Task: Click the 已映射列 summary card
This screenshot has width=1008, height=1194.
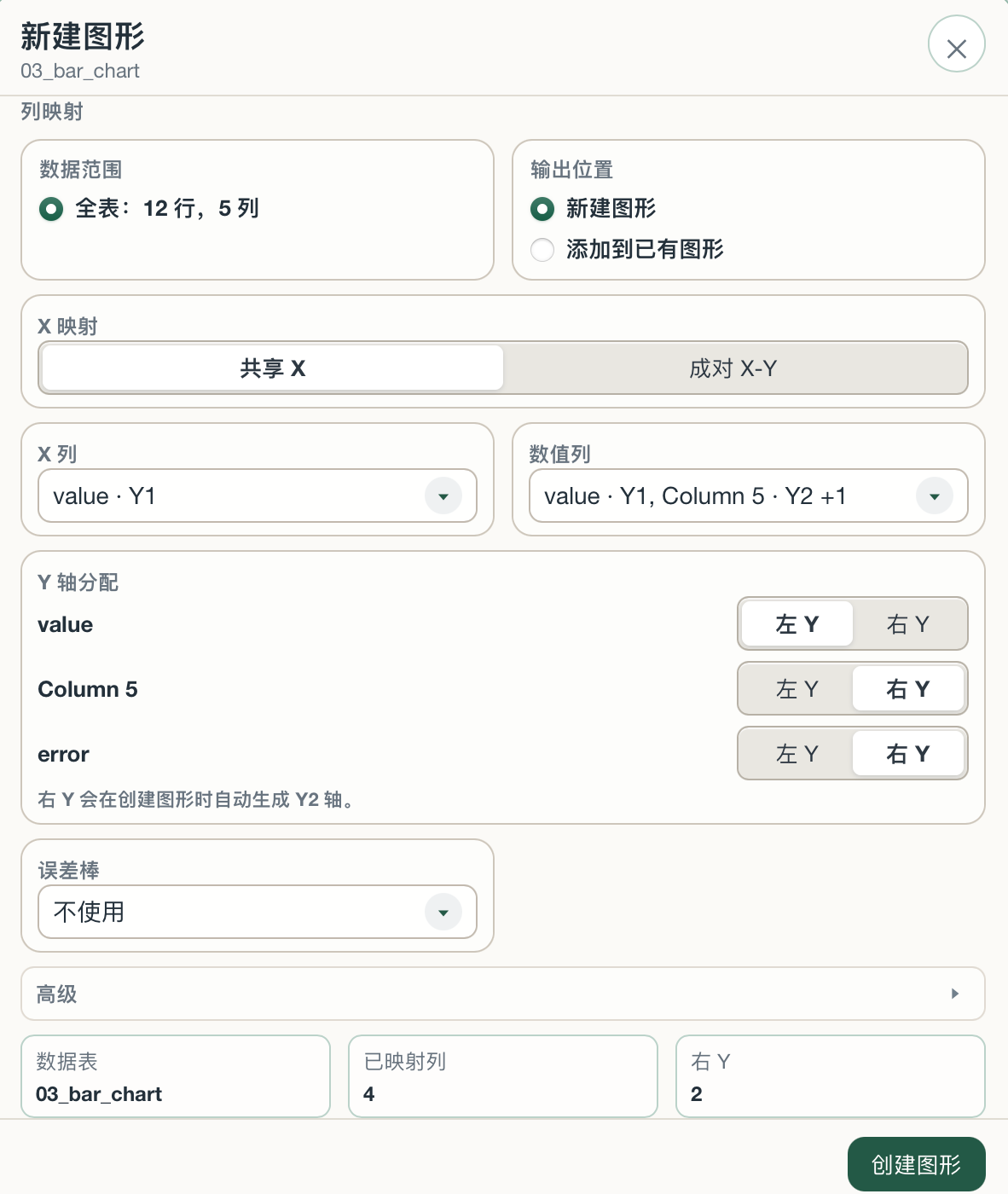Action: click(x=503, y=1076)
